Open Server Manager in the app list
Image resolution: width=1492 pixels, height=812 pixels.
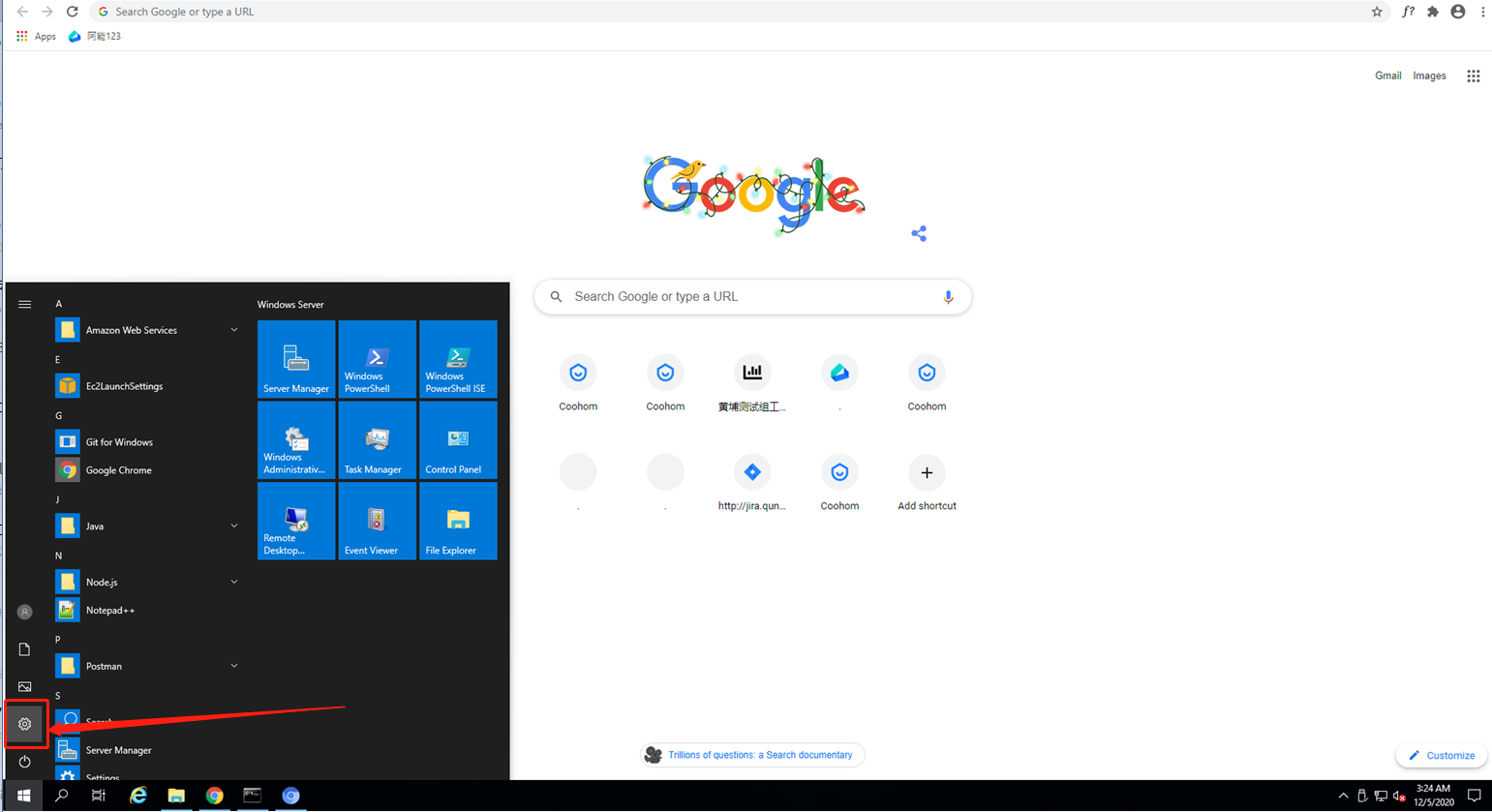(147, 750)
